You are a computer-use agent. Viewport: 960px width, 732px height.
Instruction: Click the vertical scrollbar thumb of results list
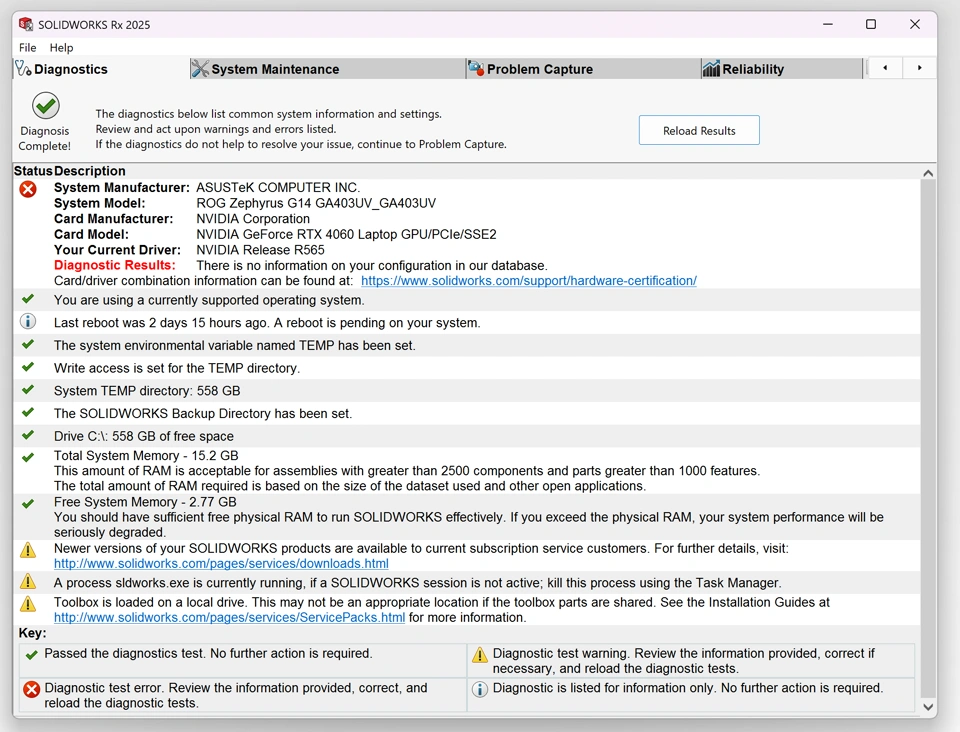pyautogui.click(x=928, y=438)
